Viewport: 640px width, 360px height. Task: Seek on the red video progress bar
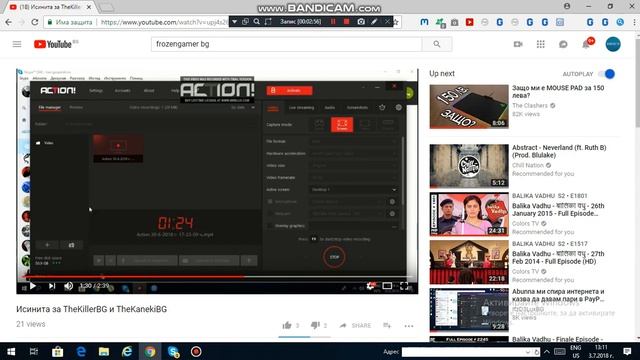coord(217,277)
